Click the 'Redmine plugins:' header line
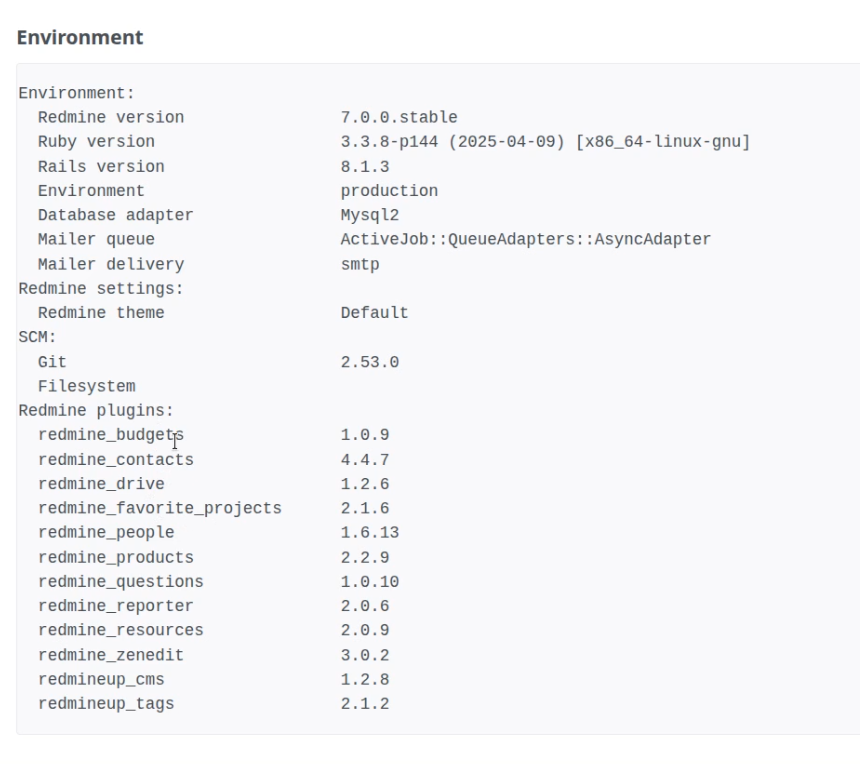 tap(96, 410)
